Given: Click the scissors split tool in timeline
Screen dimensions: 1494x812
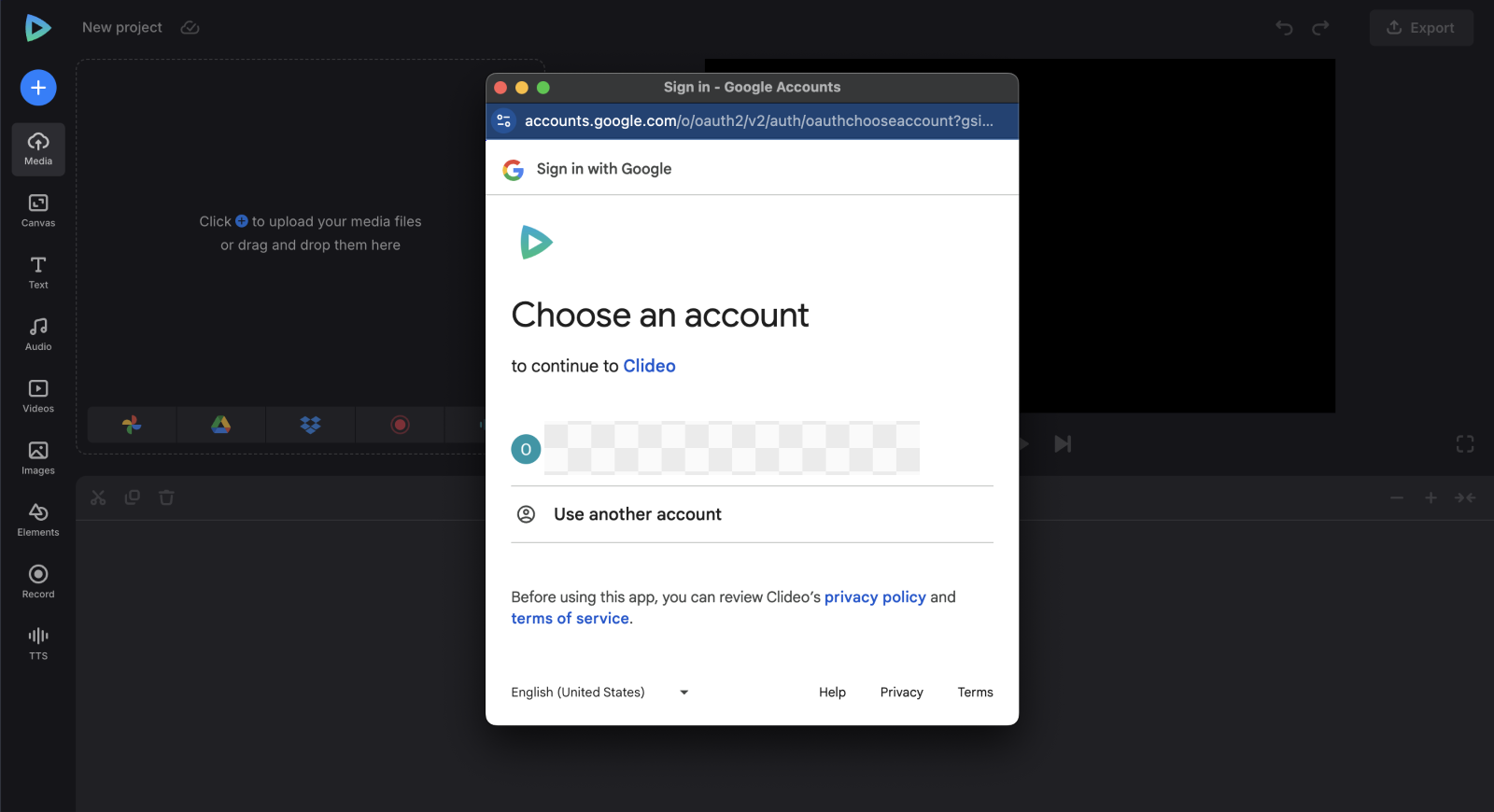Looking at the screenshot, I should pyautogui.click(x=98, y=497).
